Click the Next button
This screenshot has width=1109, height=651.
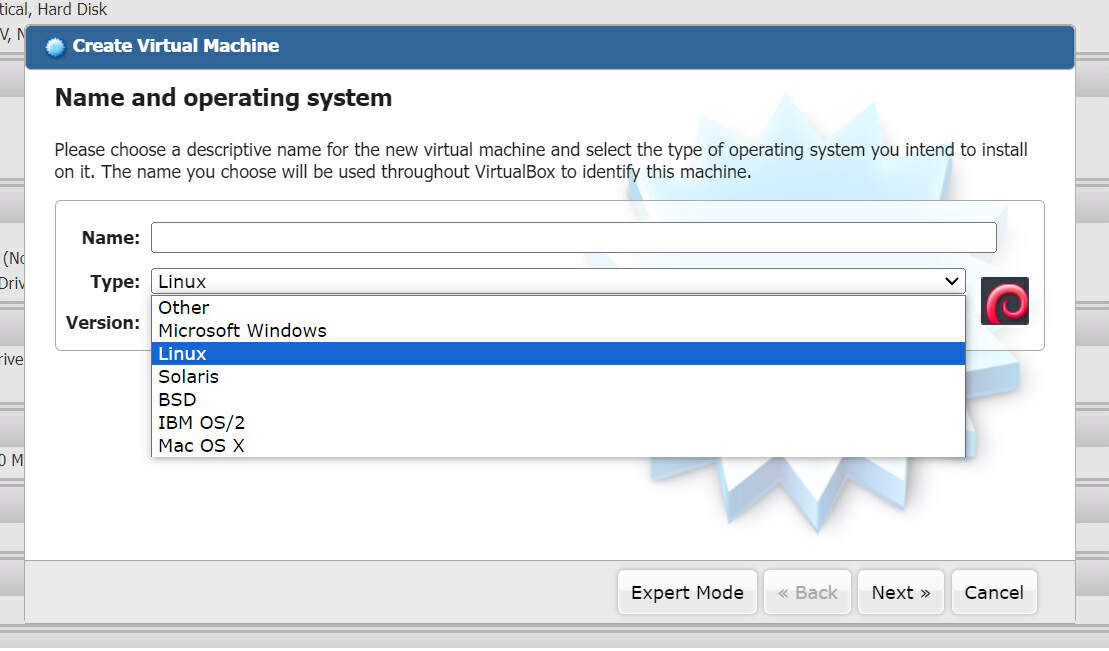(900, 592)
